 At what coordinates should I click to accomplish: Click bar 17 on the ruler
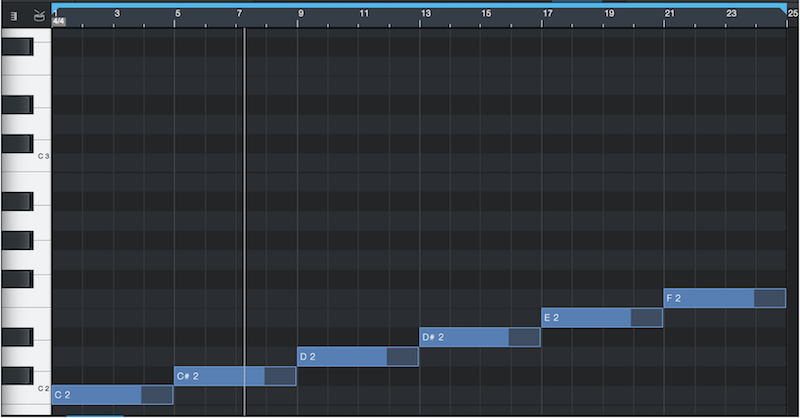coord(547,14)
